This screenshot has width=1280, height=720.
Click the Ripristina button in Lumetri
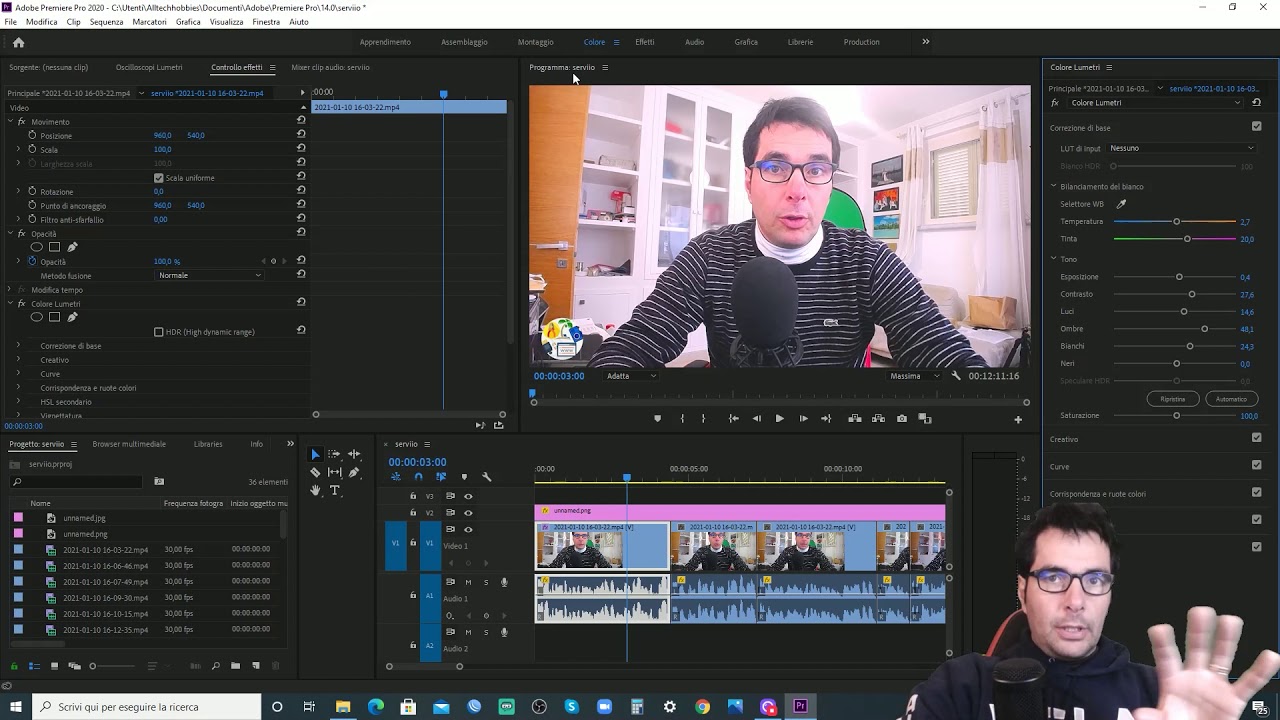click(1172, 399)
